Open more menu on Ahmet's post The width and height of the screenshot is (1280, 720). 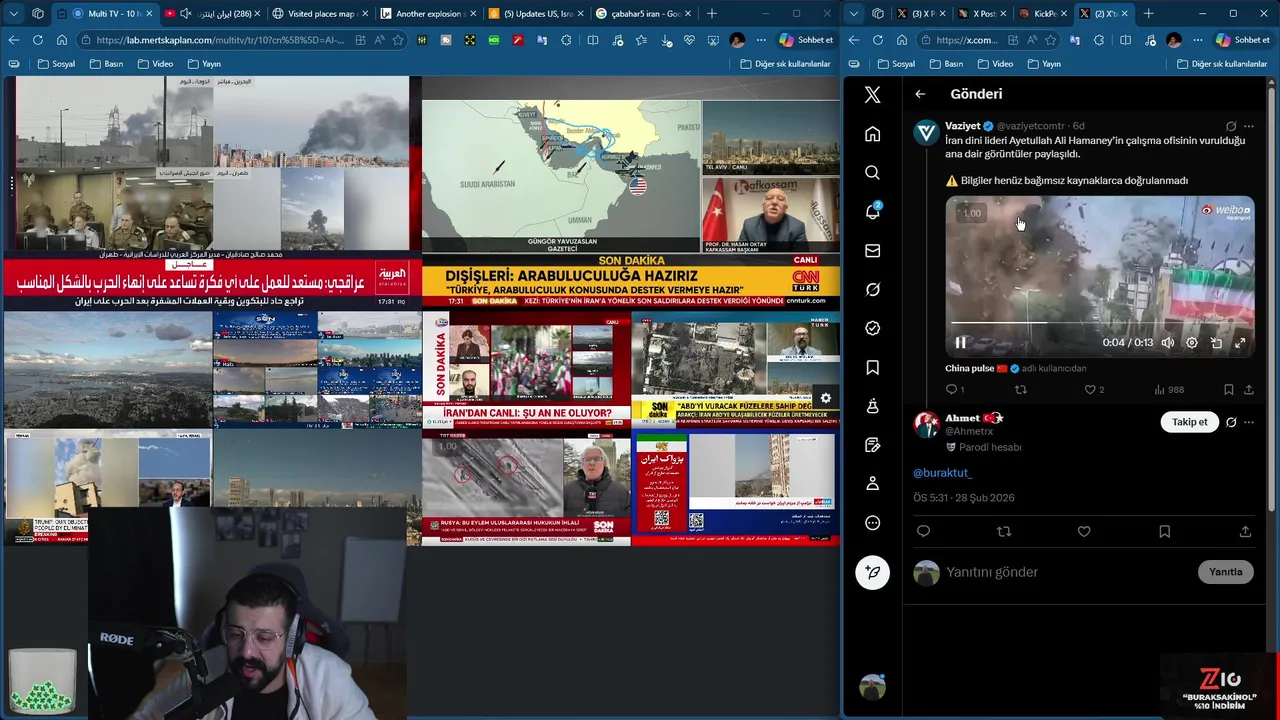coord(1248,422)
